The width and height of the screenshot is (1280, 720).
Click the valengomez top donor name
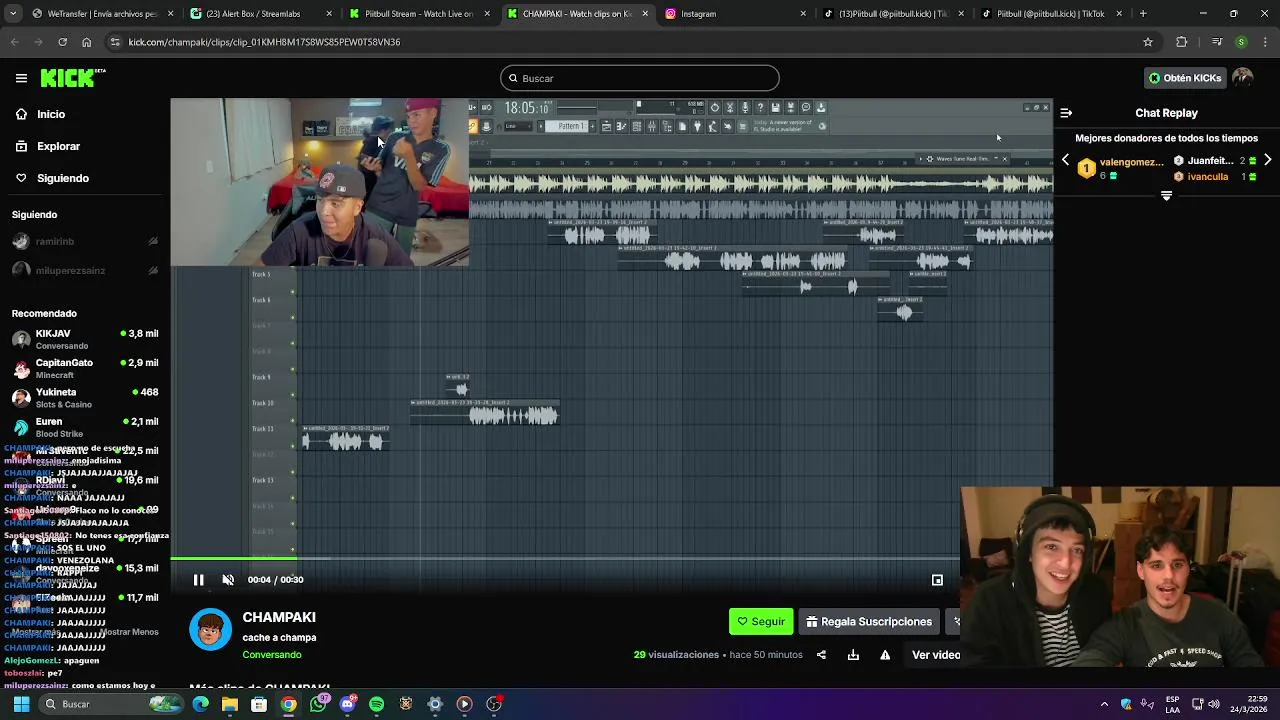point(1131,162)
